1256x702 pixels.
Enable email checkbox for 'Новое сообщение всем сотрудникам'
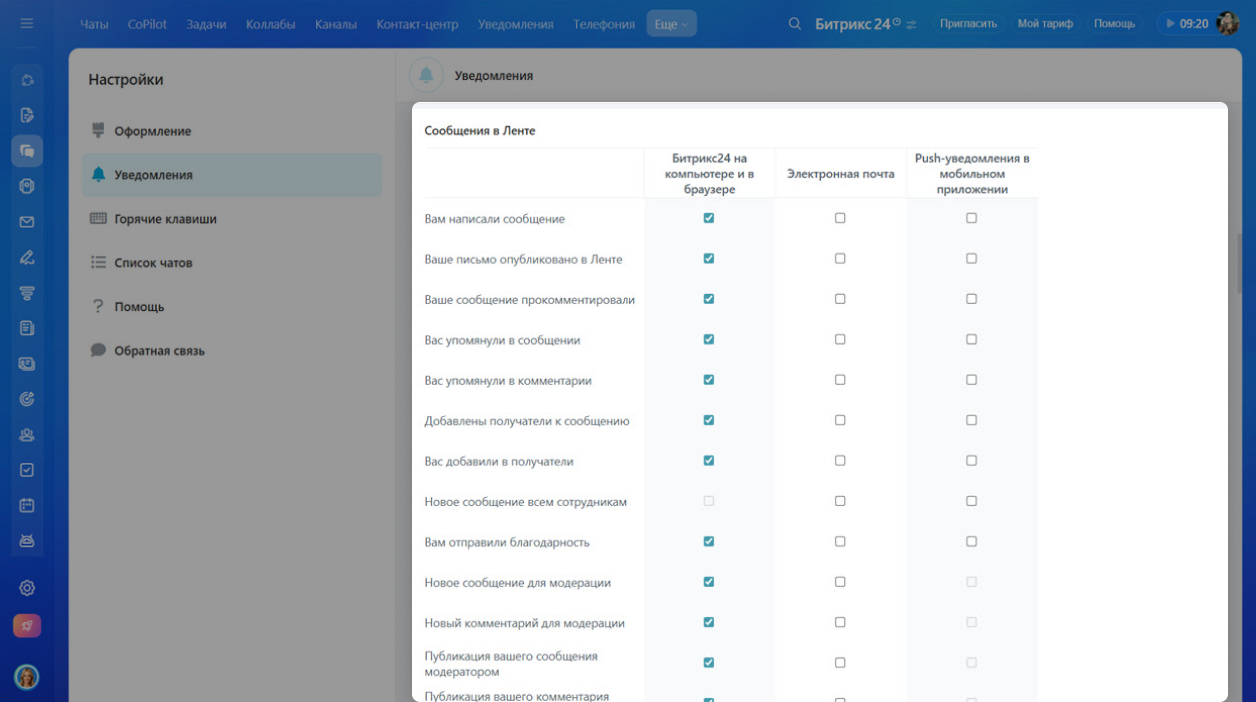840,501
